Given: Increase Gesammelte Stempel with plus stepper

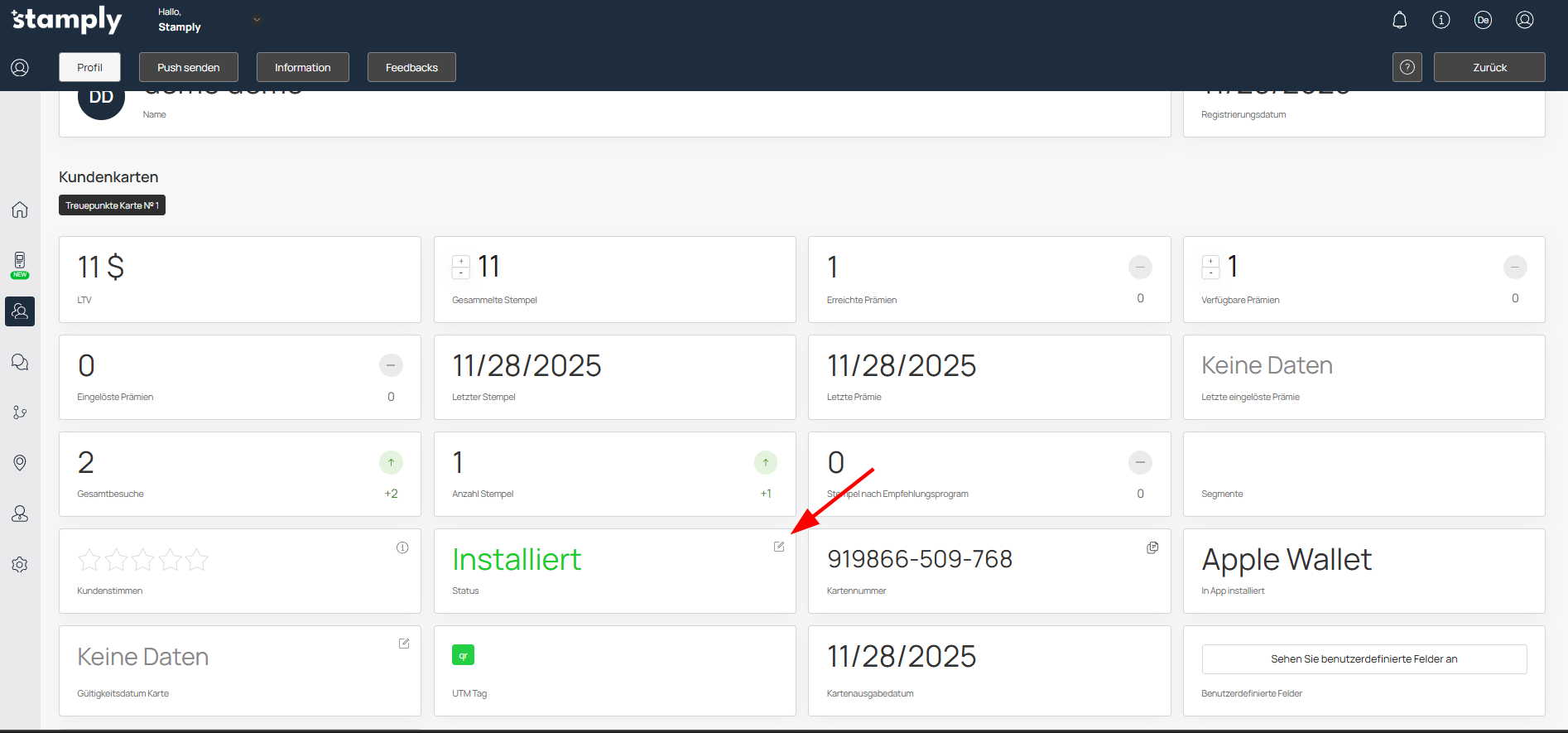Looking at the screenshot, I should click(x=461, y=261).
